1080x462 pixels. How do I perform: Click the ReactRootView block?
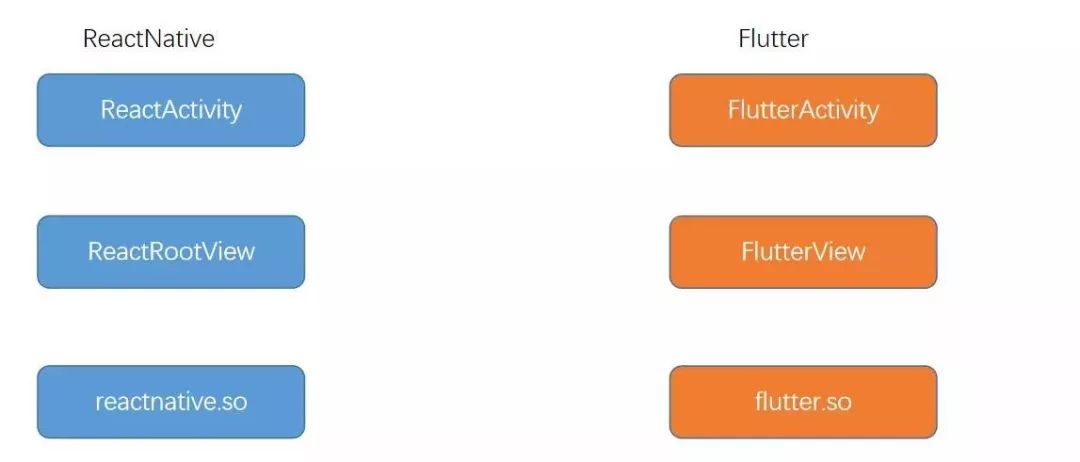[171, 251]
